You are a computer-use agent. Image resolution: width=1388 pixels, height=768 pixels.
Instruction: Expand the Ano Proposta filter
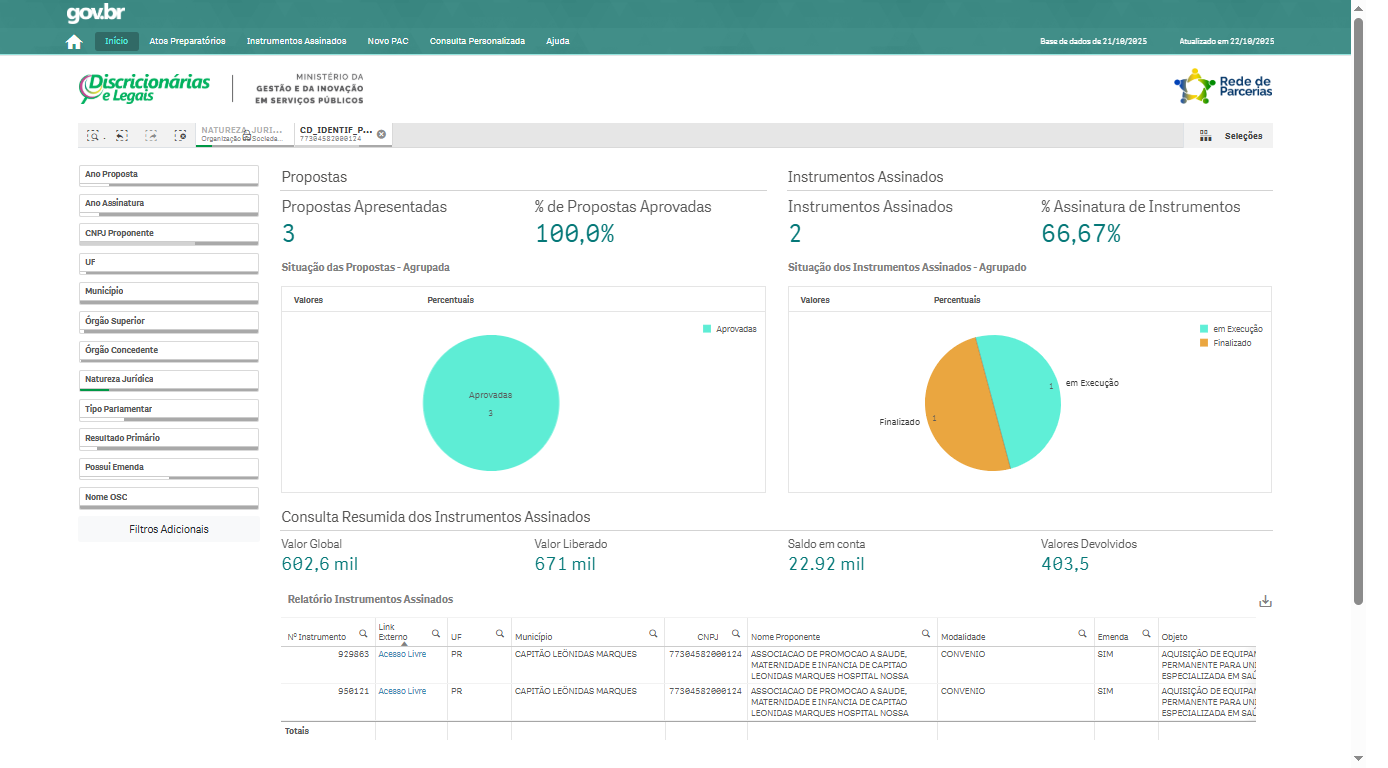[168, 175]
